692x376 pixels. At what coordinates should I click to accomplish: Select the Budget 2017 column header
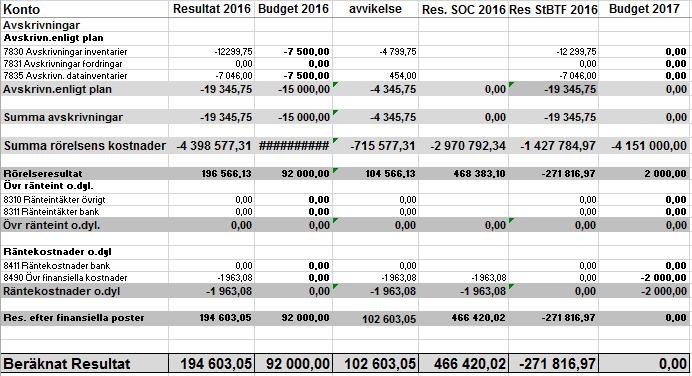(x=644, y=9)
